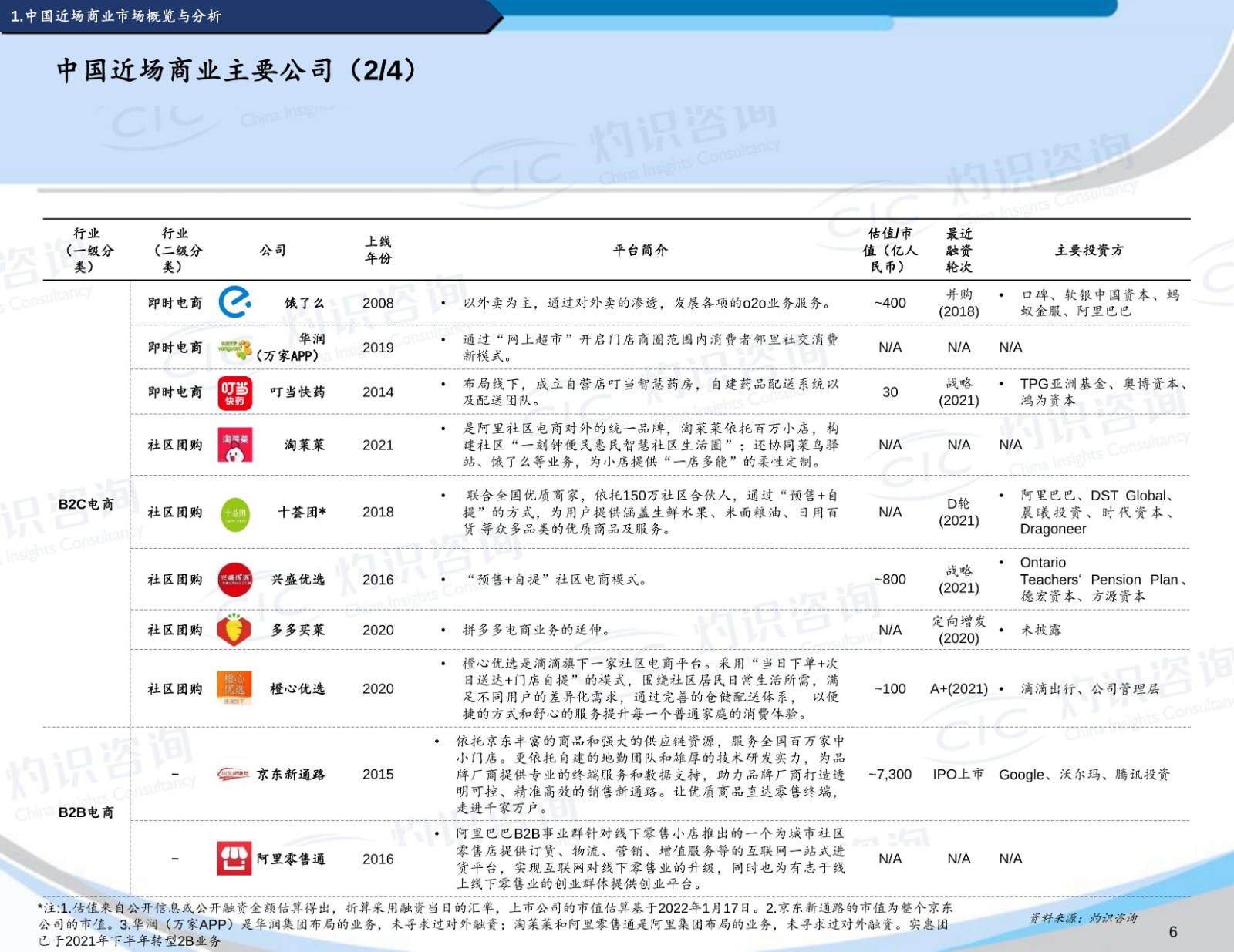Click company name 橙心优选
Viewport: 1234px width, 952px height.
[x=298, y=688]
